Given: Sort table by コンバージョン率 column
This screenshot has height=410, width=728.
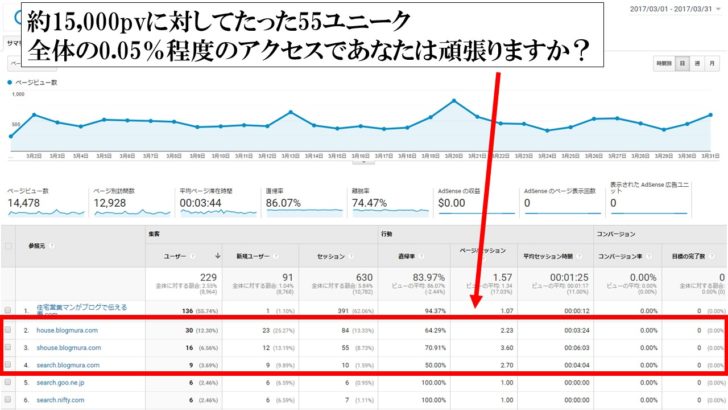Looking at the screenshot, I should (x=620, y=256).
